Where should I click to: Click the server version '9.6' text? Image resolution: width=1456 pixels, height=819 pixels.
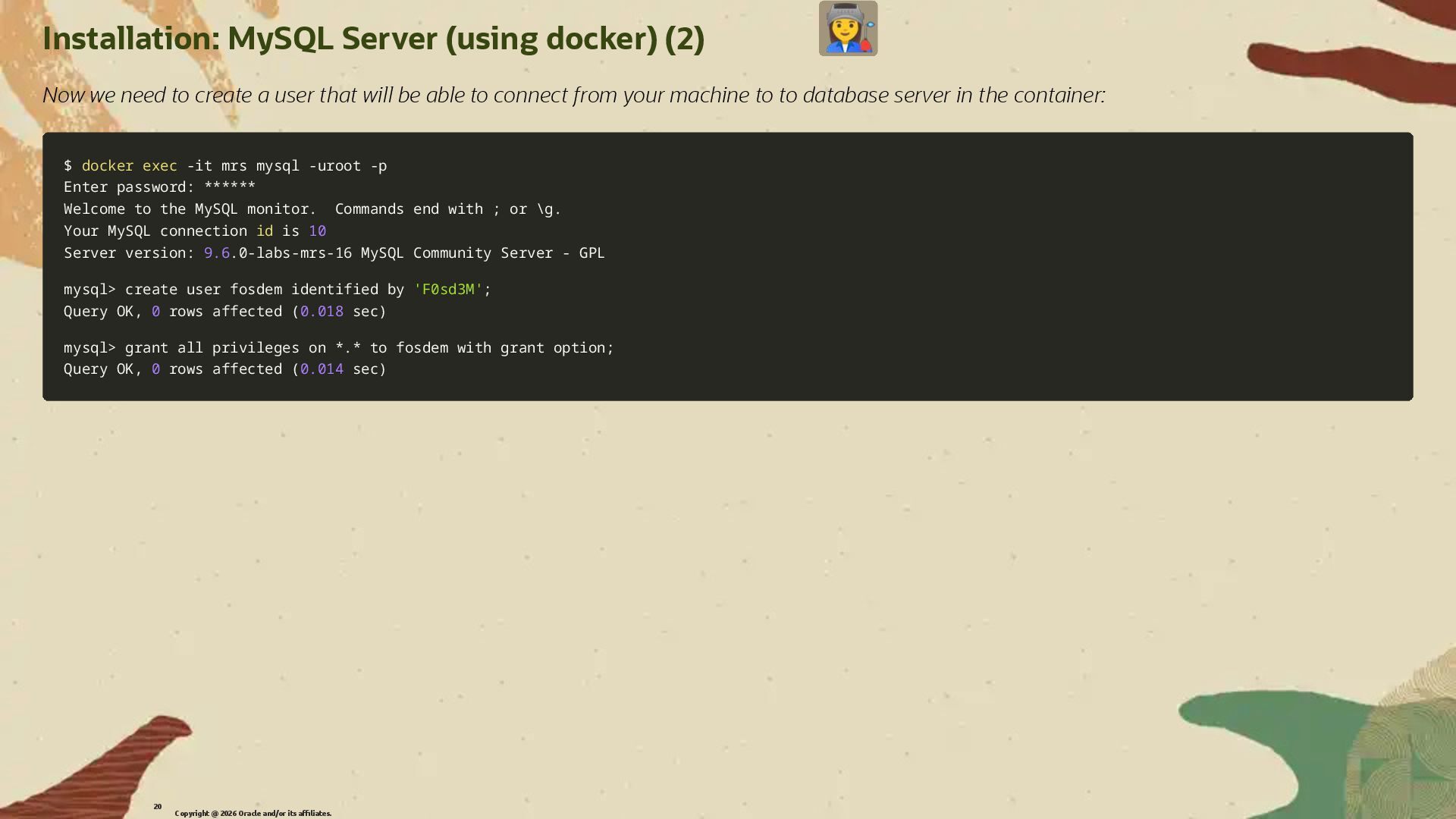point(216,253)
